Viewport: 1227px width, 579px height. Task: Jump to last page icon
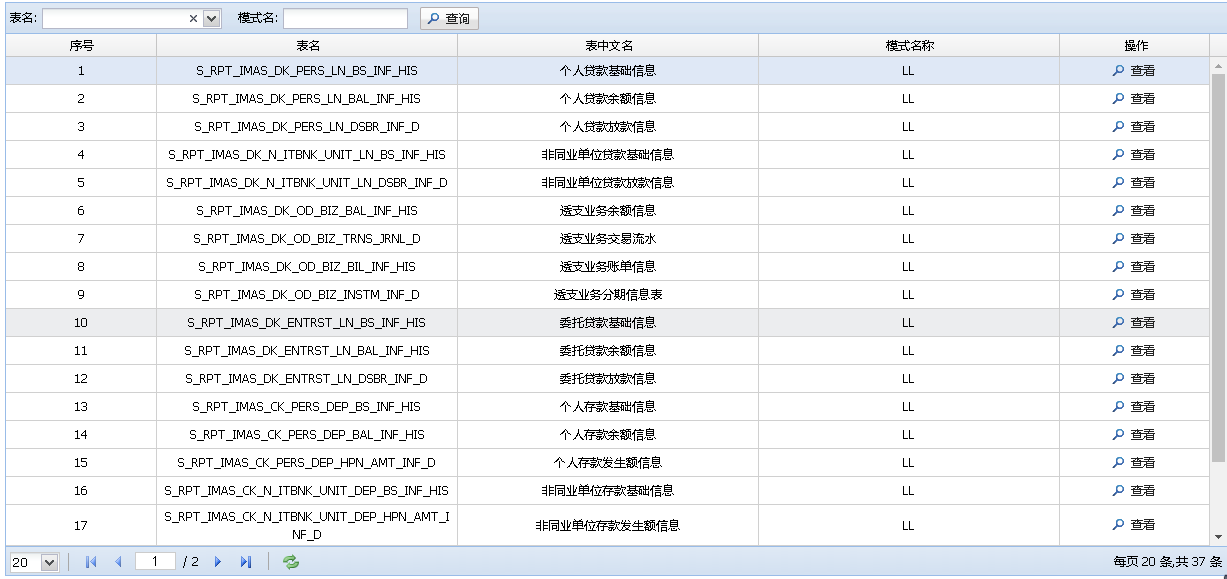coord(245,563)
